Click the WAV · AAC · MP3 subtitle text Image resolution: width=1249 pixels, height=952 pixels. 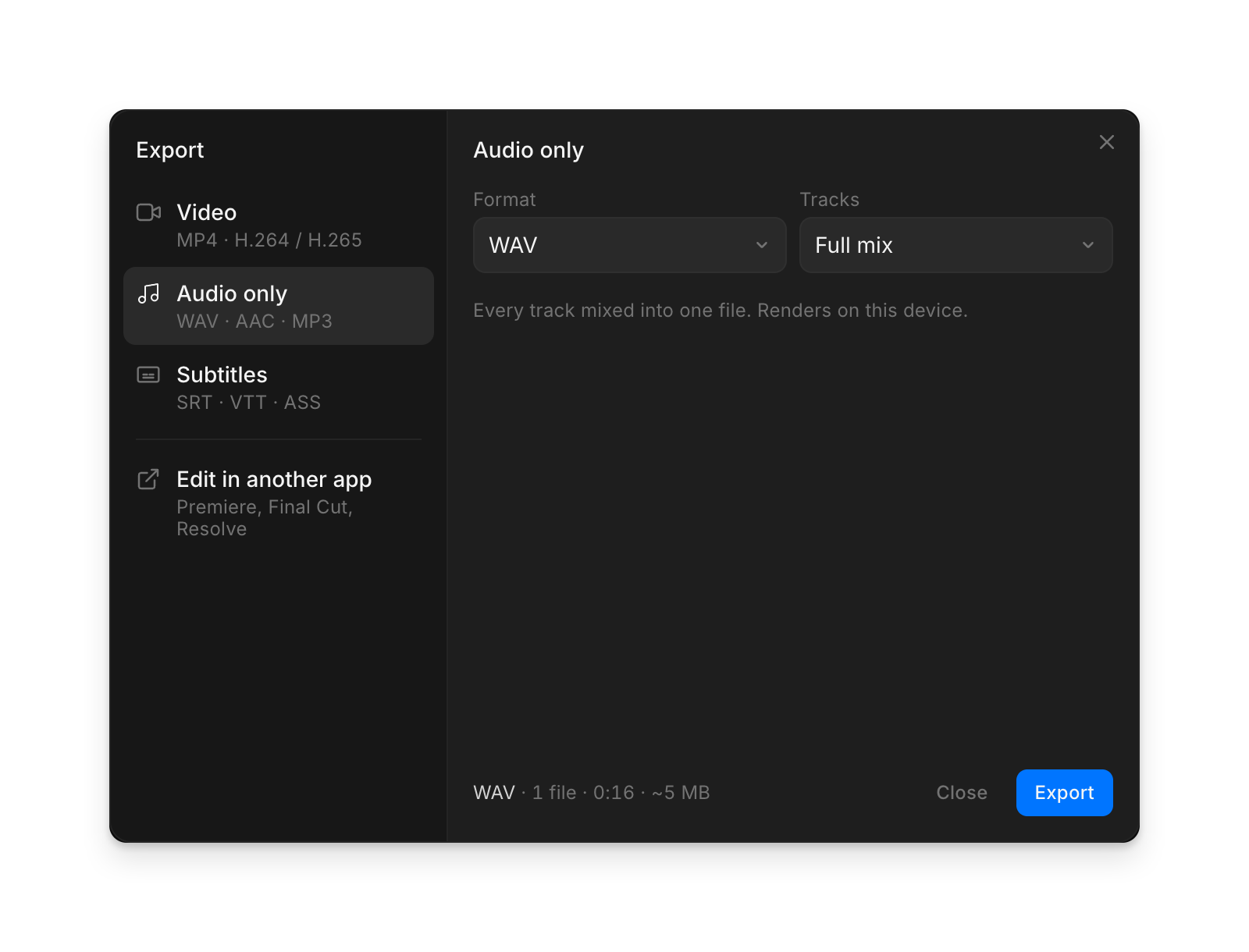coord(254,321)
